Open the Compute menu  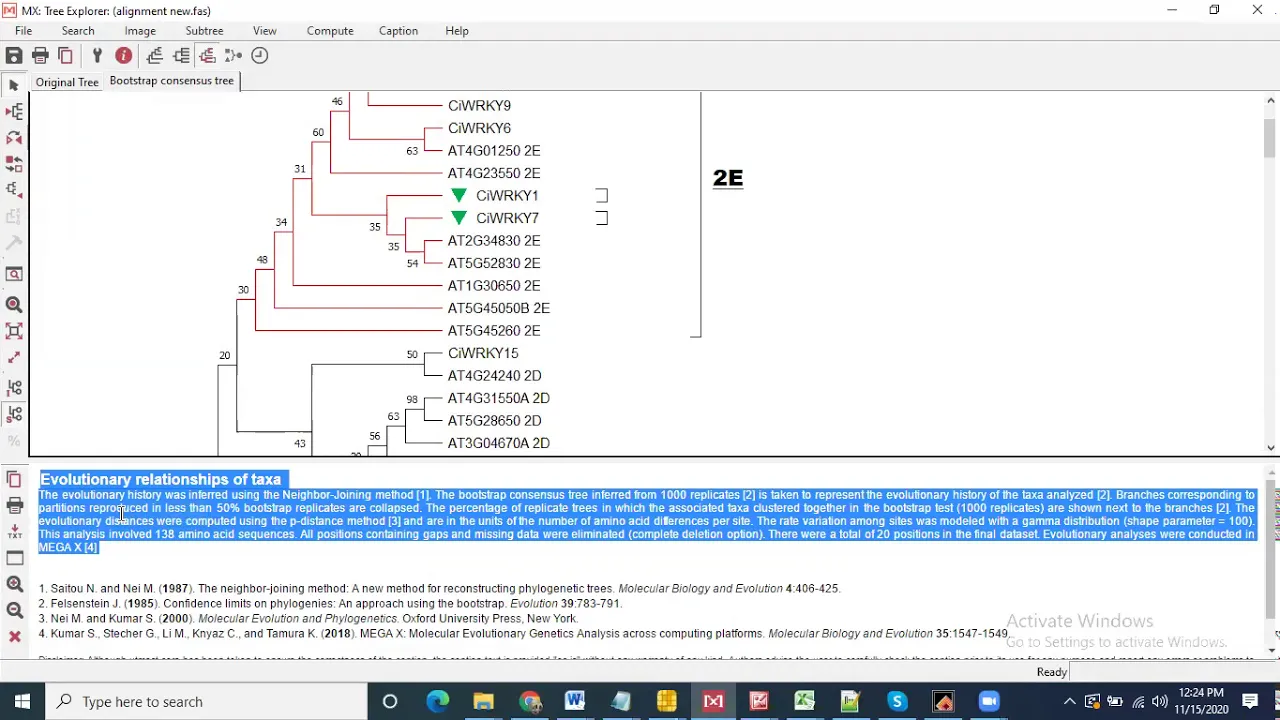(330, 31)
